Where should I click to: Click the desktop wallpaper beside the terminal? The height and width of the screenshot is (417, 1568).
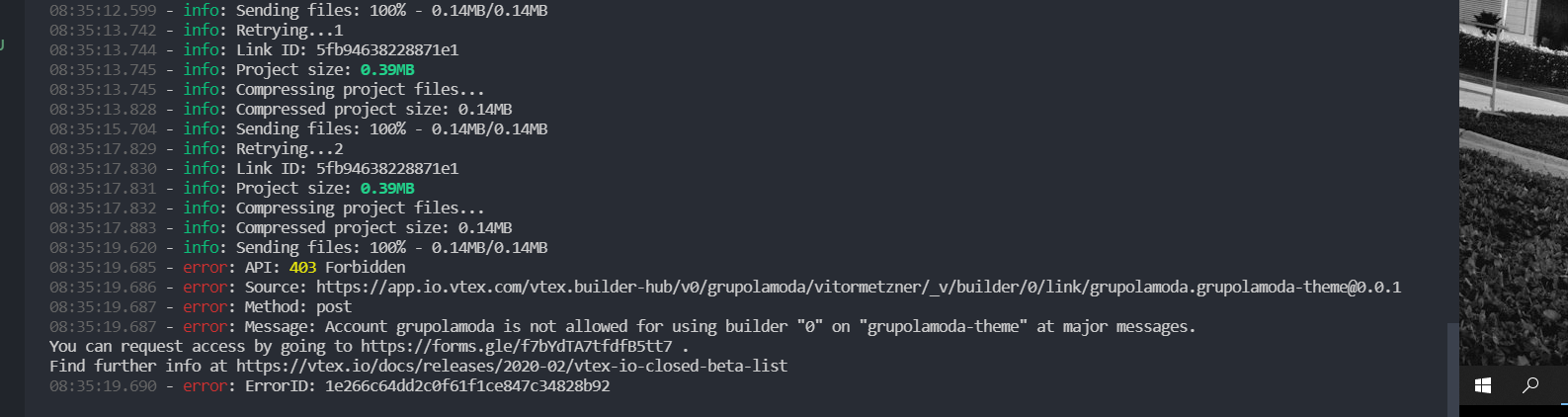coord(1512,198)
